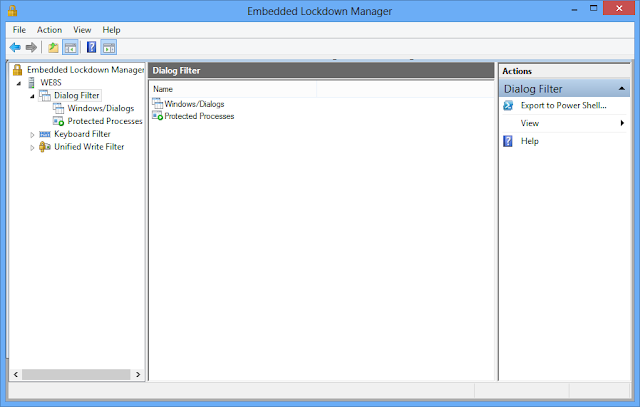Click the Name column header

[233, 89]
